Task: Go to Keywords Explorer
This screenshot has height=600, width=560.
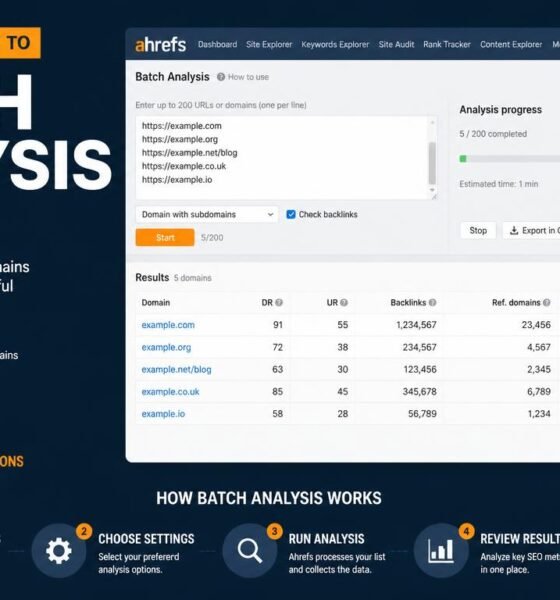Action: pos(335,44)
